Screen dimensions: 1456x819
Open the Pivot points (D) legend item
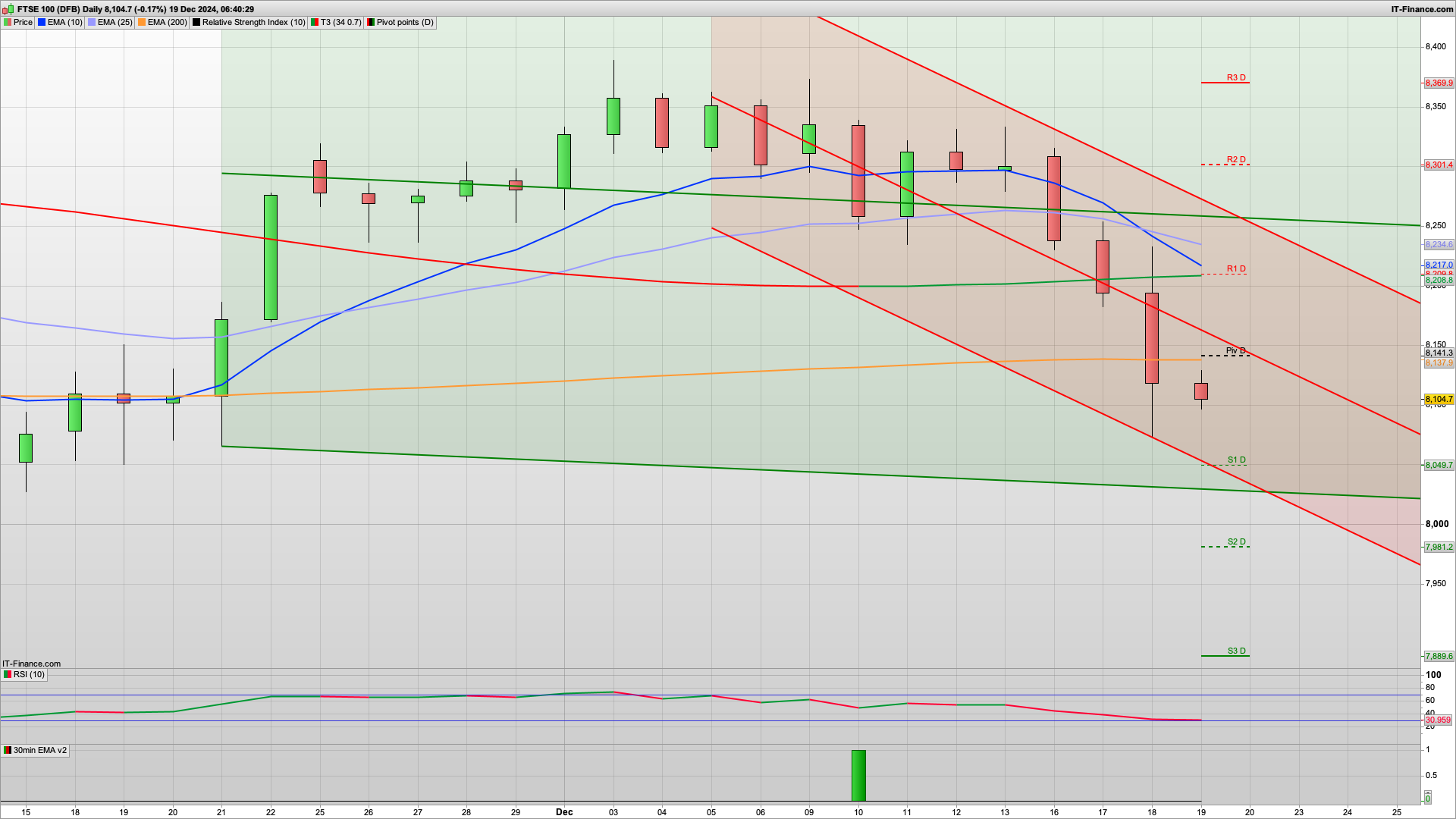click(x=400, y=22)
